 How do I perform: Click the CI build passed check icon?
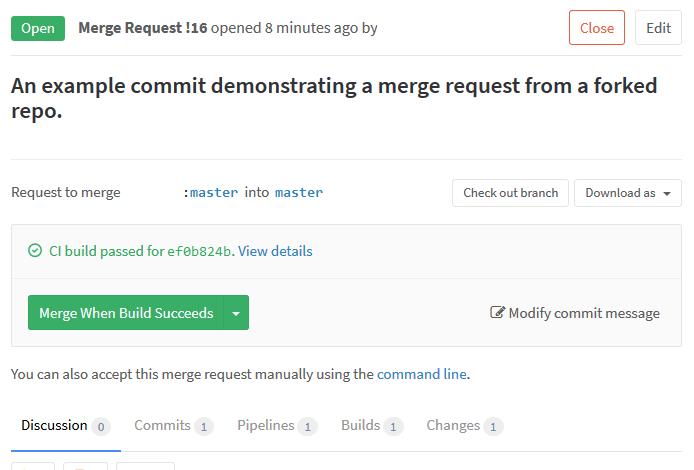[35, 251]
